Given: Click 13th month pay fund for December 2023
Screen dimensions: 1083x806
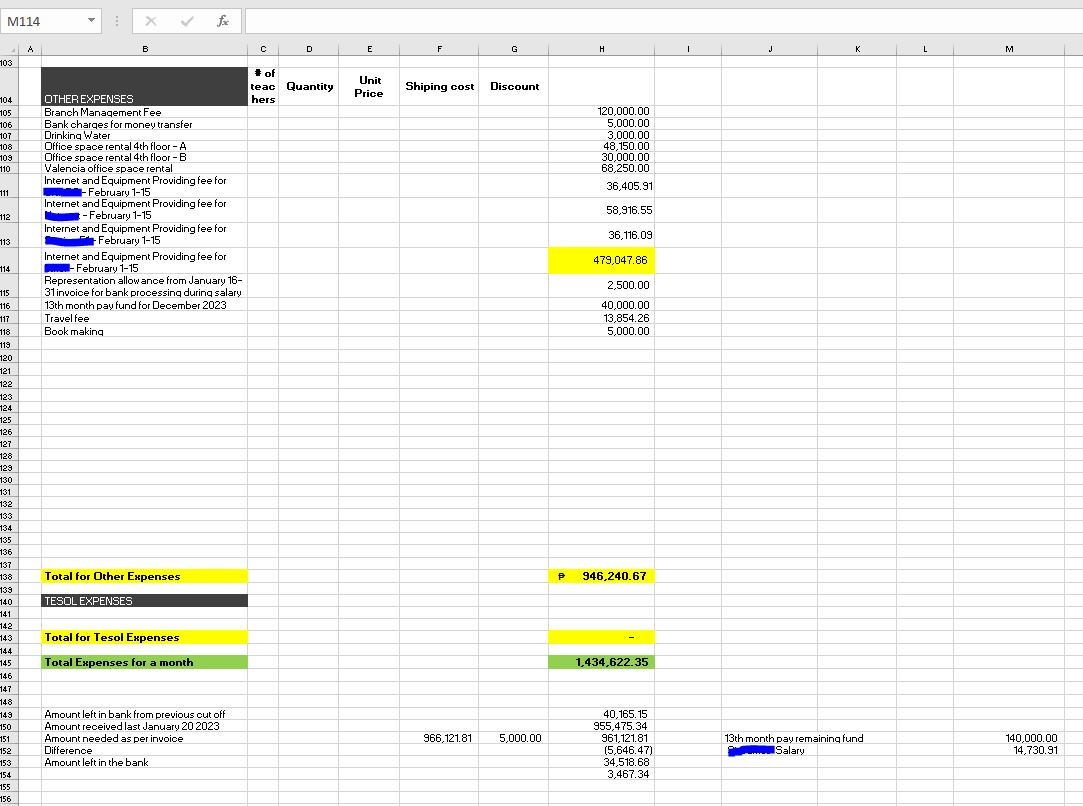Looking at the screenshot, I should (144, 305).
